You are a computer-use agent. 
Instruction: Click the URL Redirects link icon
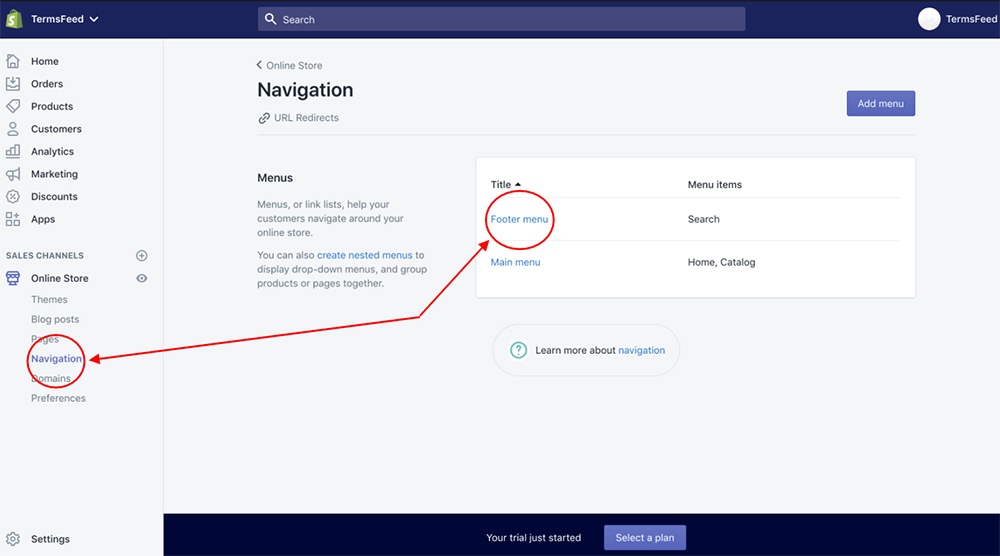click(x=264, y=118)
